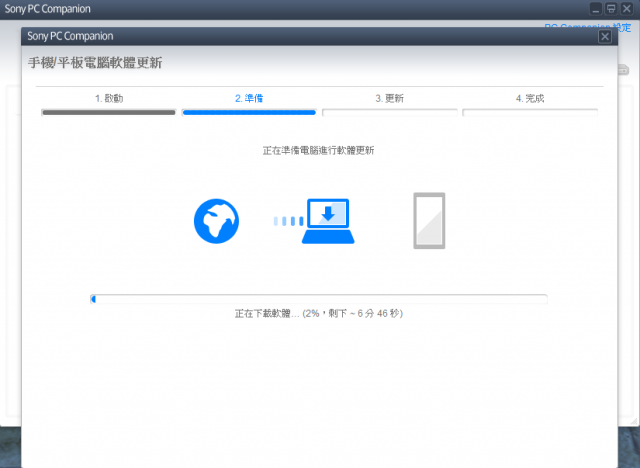Viewport: 640px width, 468px height.
Task: Close the software update dialog
Action: [x=604, y=37]
